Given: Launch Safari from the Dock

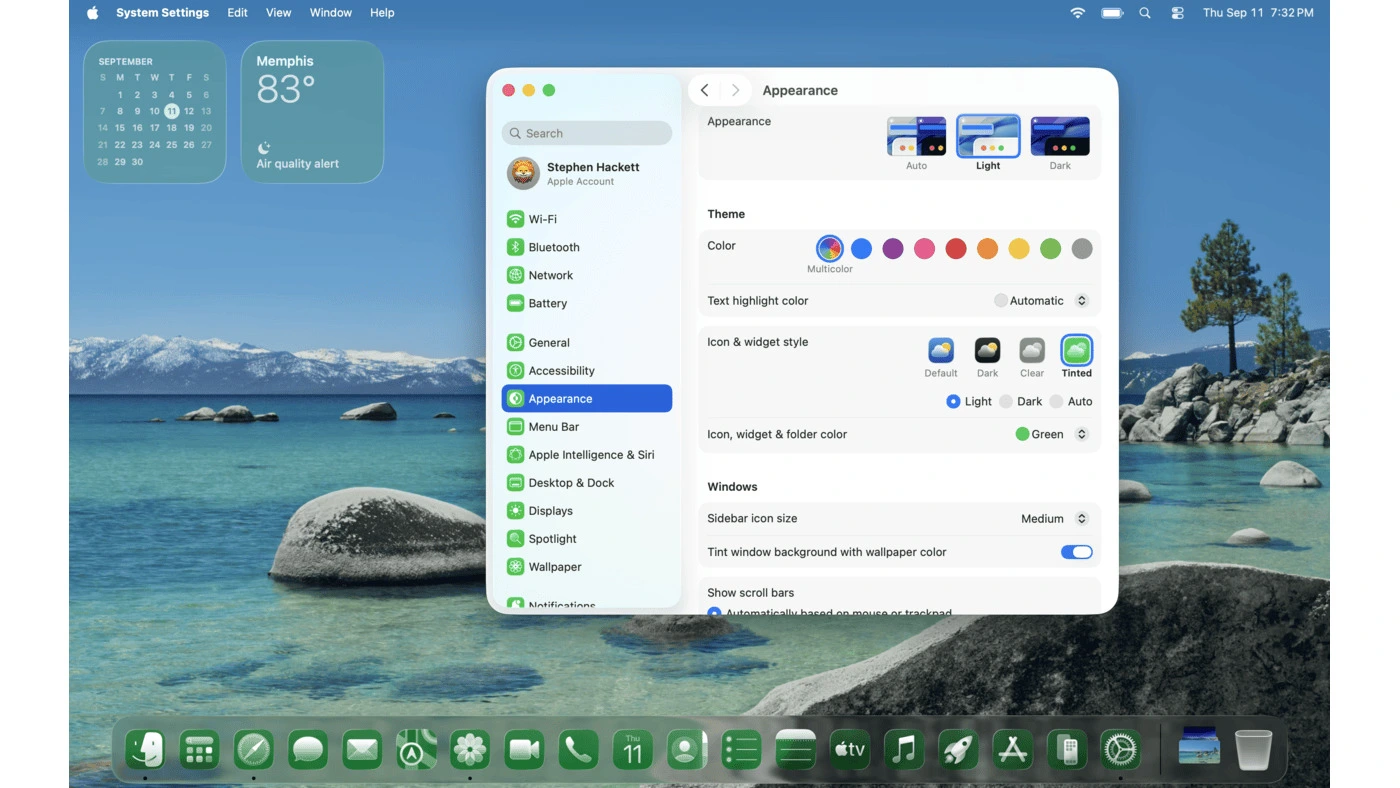Looking at the screenshot, I should tap(253, 749).
